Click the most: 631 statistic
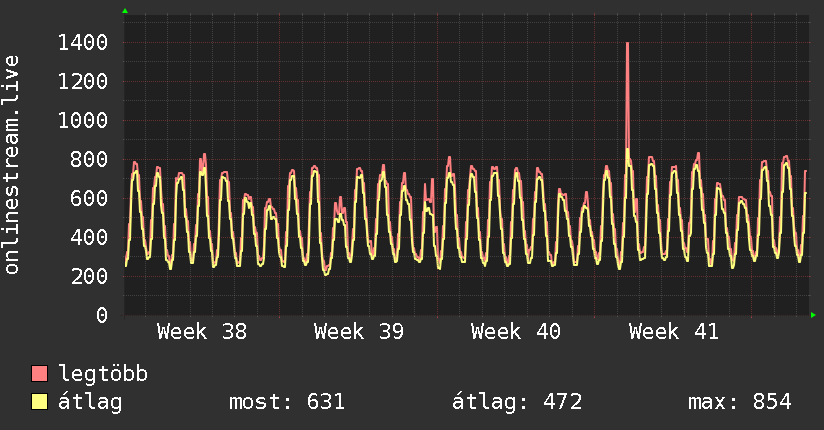 (287, 402)
